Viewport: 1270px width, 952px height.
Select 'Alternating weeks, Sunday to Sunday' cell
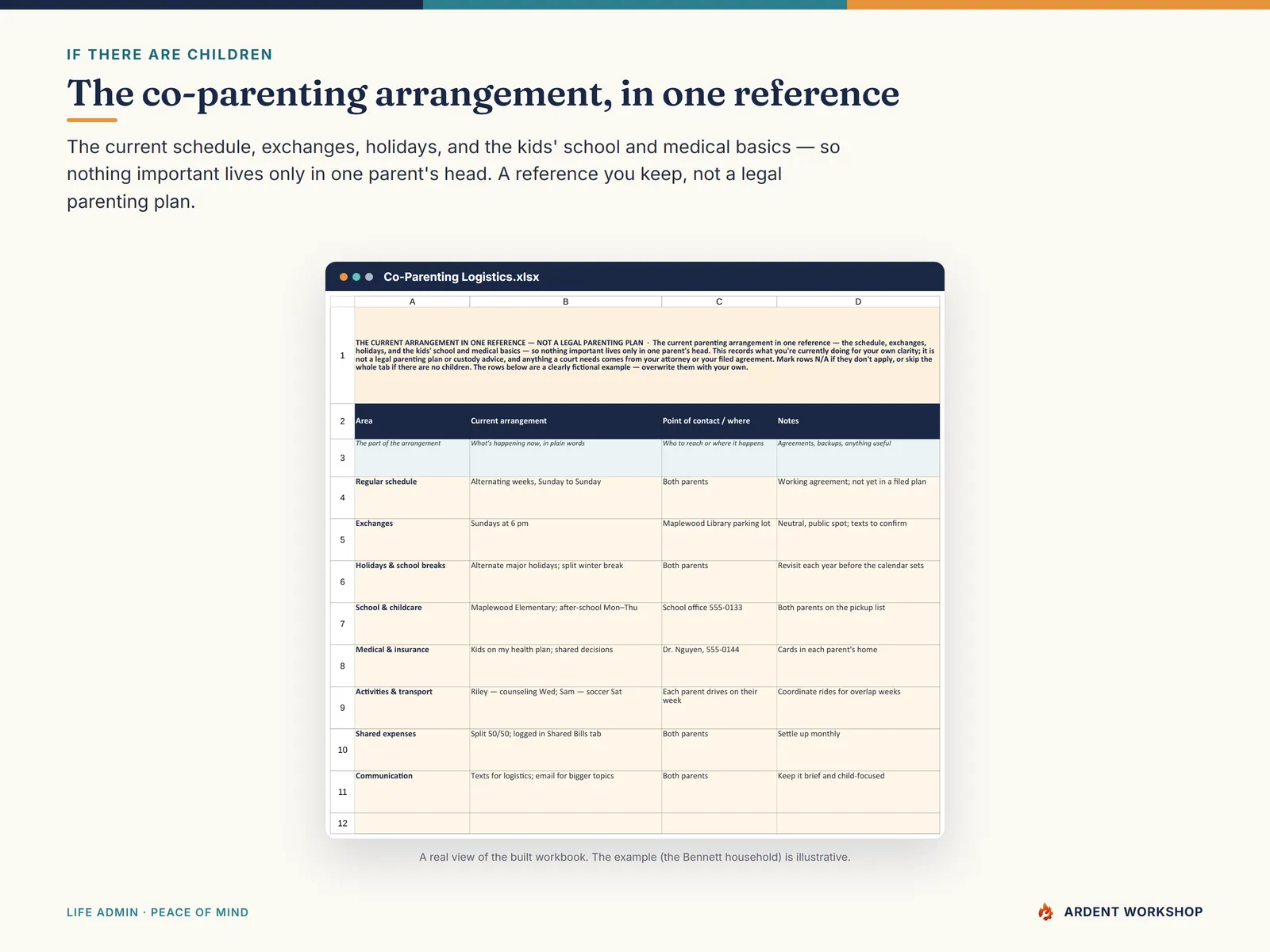click(x=566, y=497)
